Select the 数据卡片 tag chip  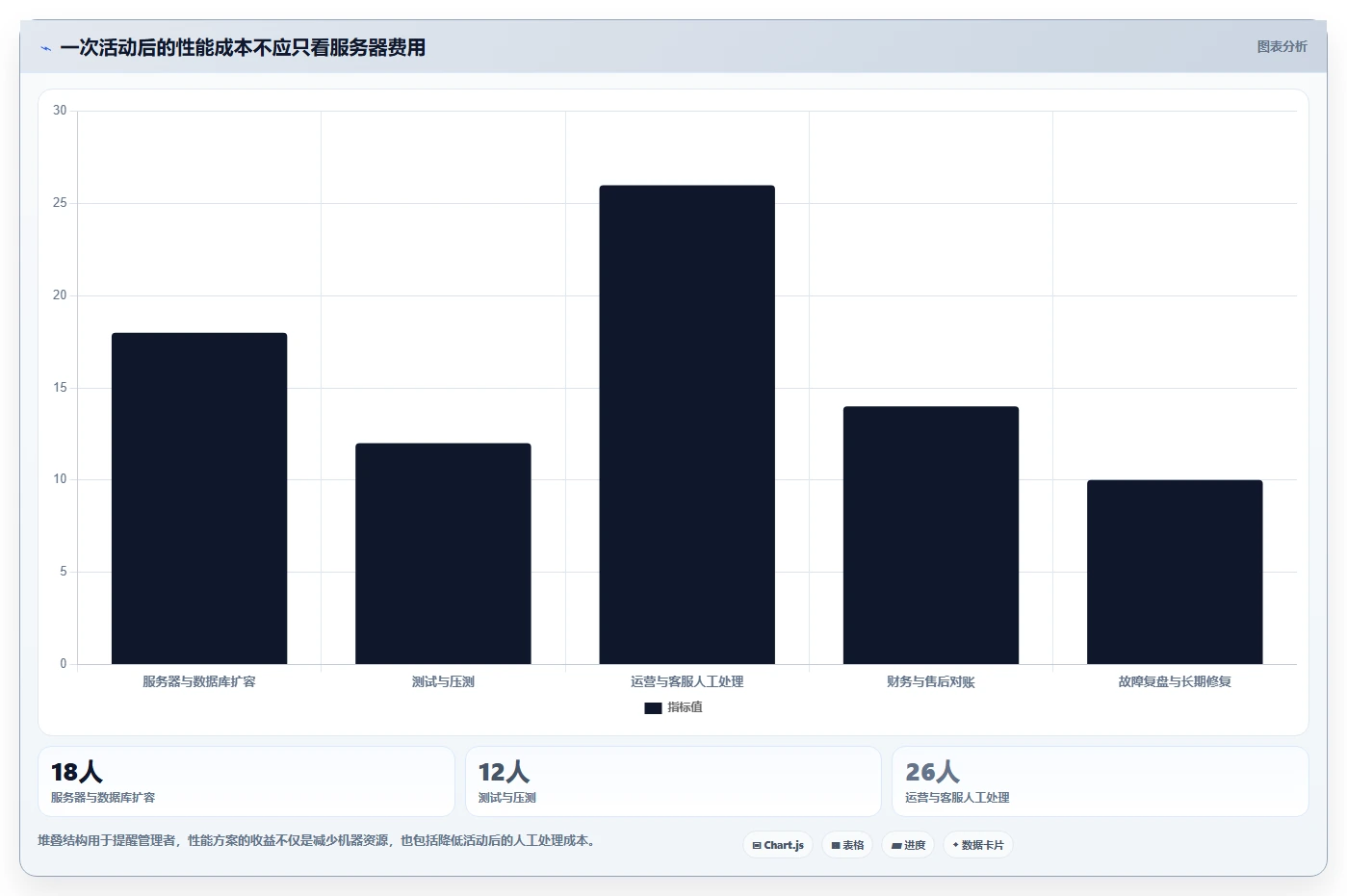(x=978, y=845)
